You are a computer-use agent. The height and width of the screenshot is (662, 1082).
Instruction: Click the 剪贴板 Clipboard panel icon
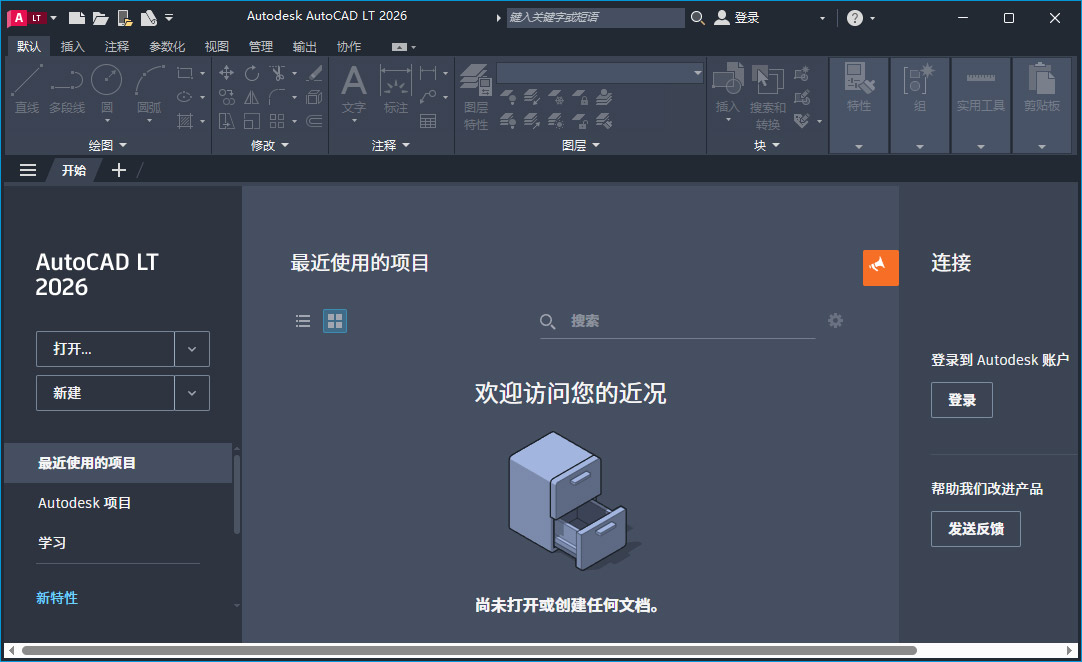pos(1041,87)
